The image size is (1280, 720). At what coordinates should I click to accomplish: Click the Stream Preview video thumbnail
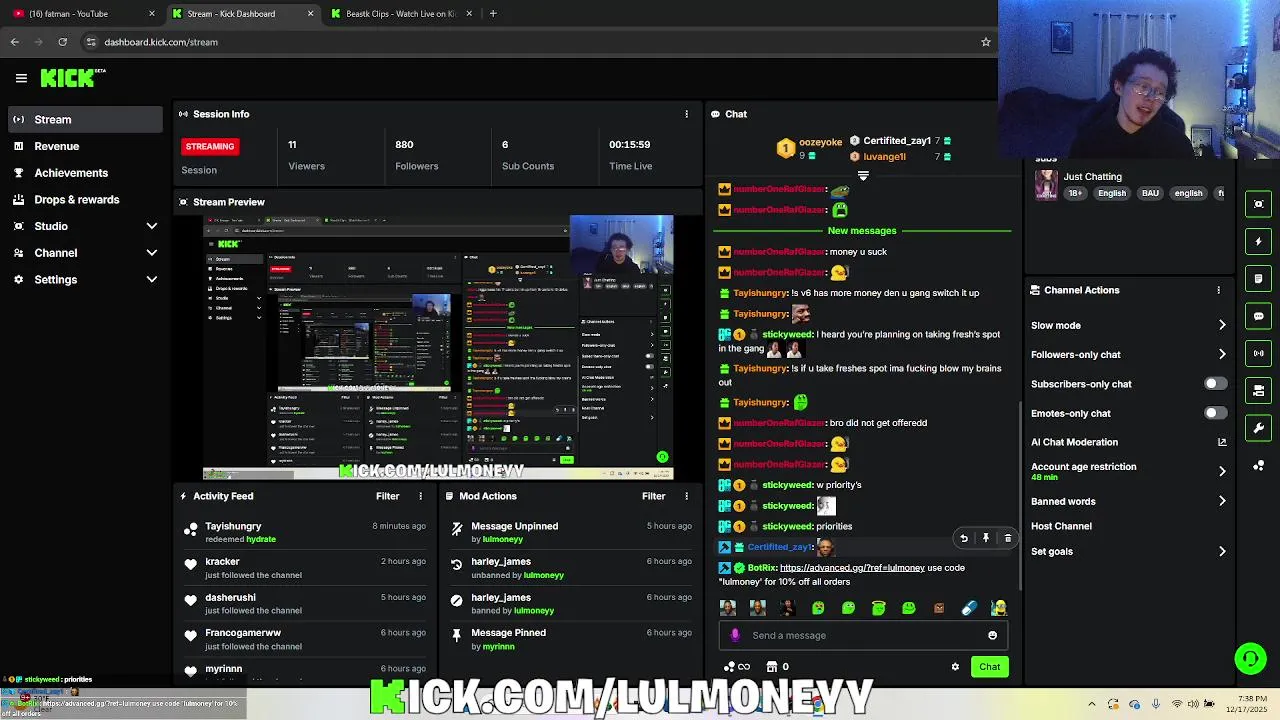pyautogui.click(x=438, y=348)
